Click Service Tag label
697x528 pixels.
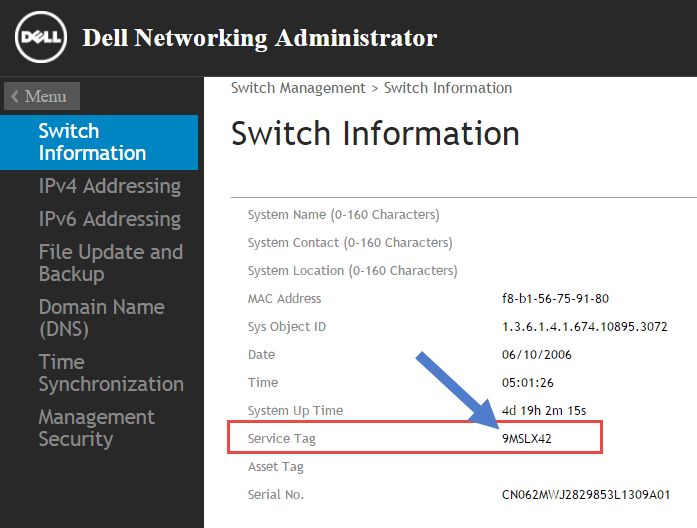pyautogui.click(x=281, y=439)
